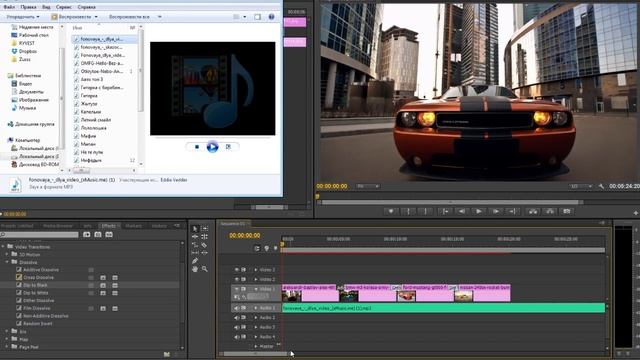Select the Rolling Edit tool
This screenshot has width=640, height=360.
click(204, 237)
